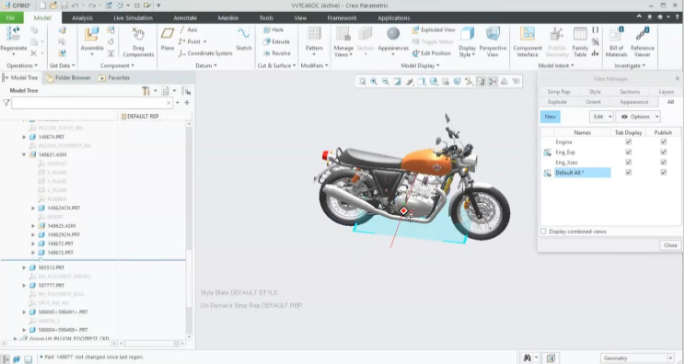Enable Display combined views checkbox
Viewport: 684px width, 364px height.
(x=543, y=231)
